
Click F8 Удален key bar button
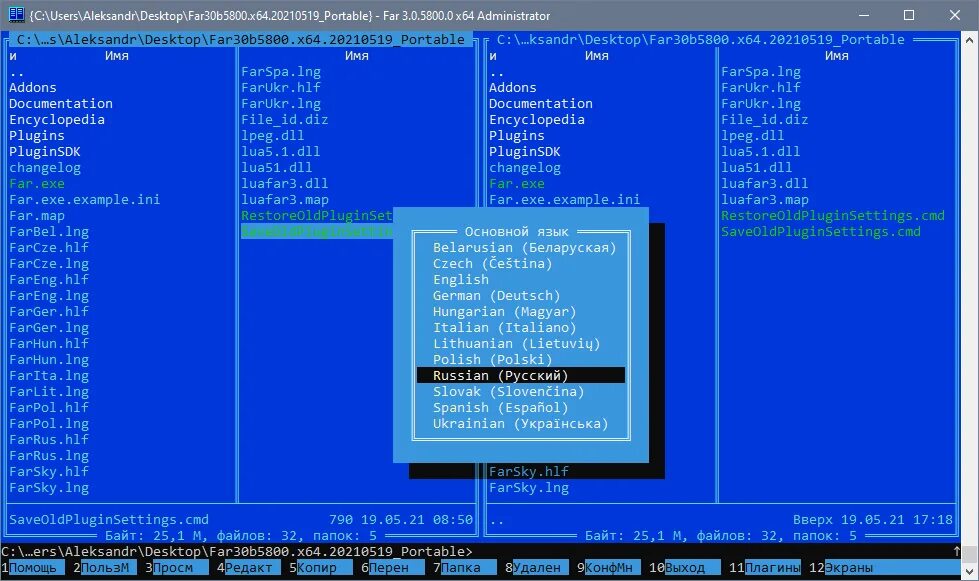536,568
